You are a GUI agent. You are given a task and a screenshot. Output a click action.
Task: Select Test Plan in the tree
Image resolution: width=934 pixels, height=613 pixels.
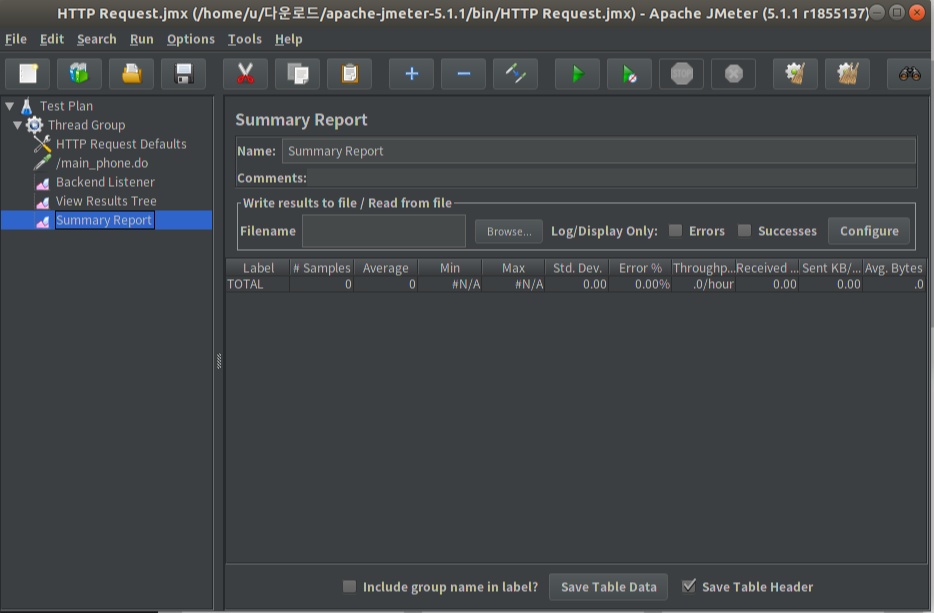pos(66,106)
